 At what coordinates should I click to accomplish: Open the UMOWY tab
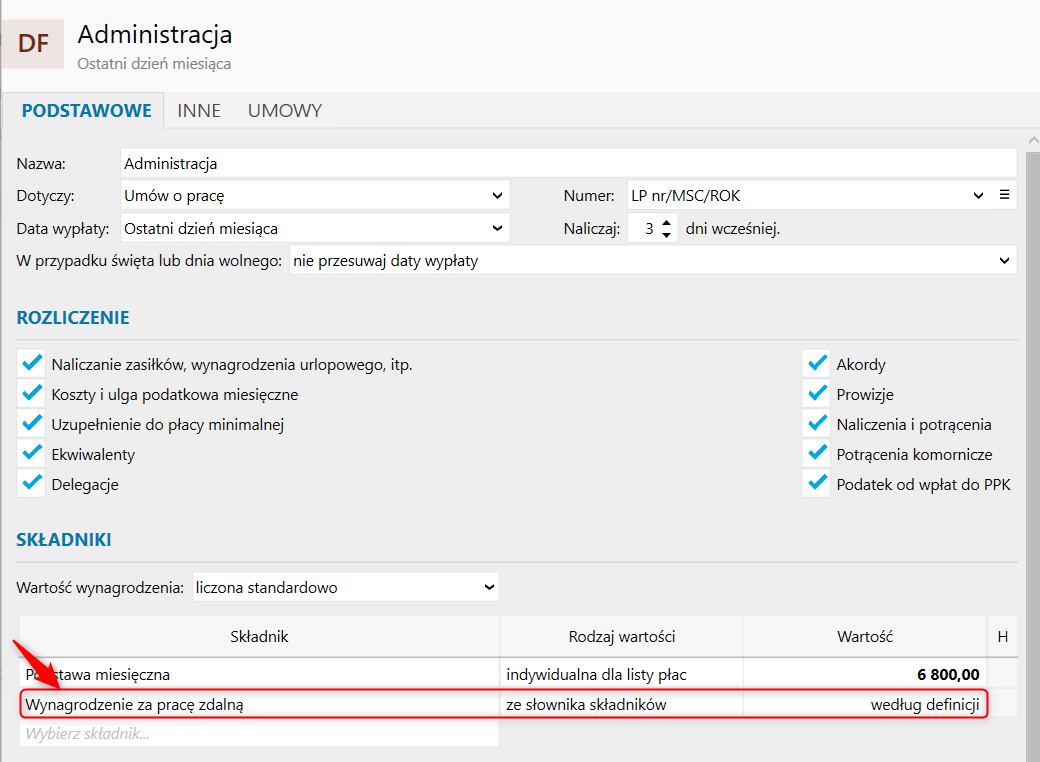pyautogui.click(x=285, y=110)
